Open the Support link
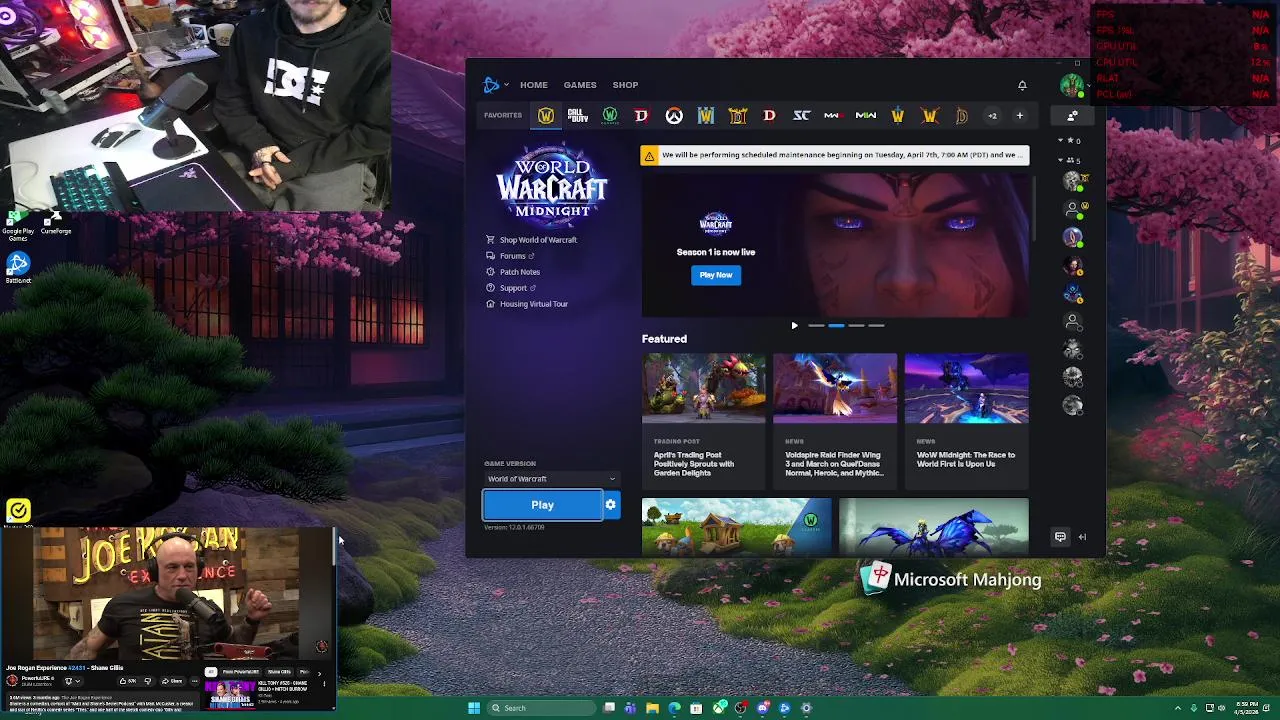This screenshot has height=720, width=1280. [x=511, y=288]
